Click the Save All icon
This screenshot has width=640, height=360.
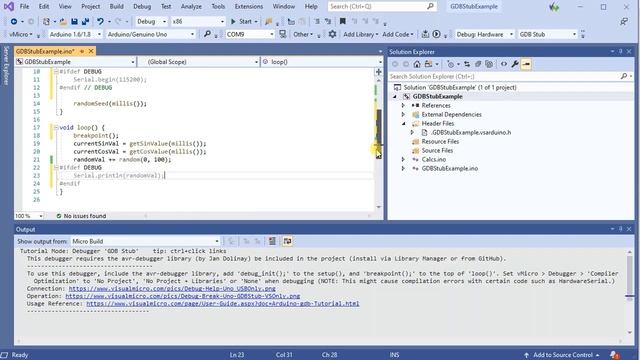coord(85,21)
